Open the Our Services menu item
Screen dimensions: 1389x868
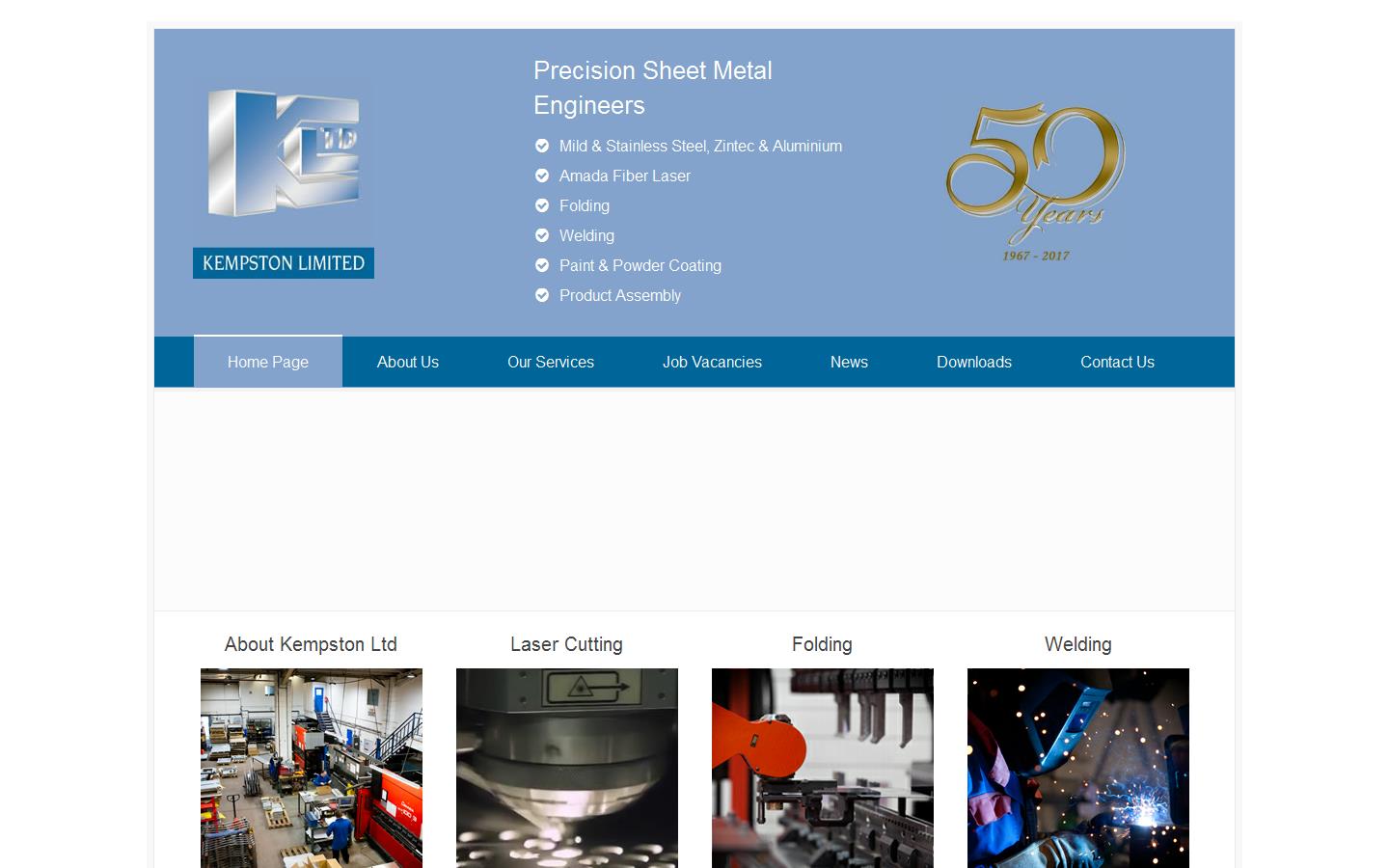[550, 362]
